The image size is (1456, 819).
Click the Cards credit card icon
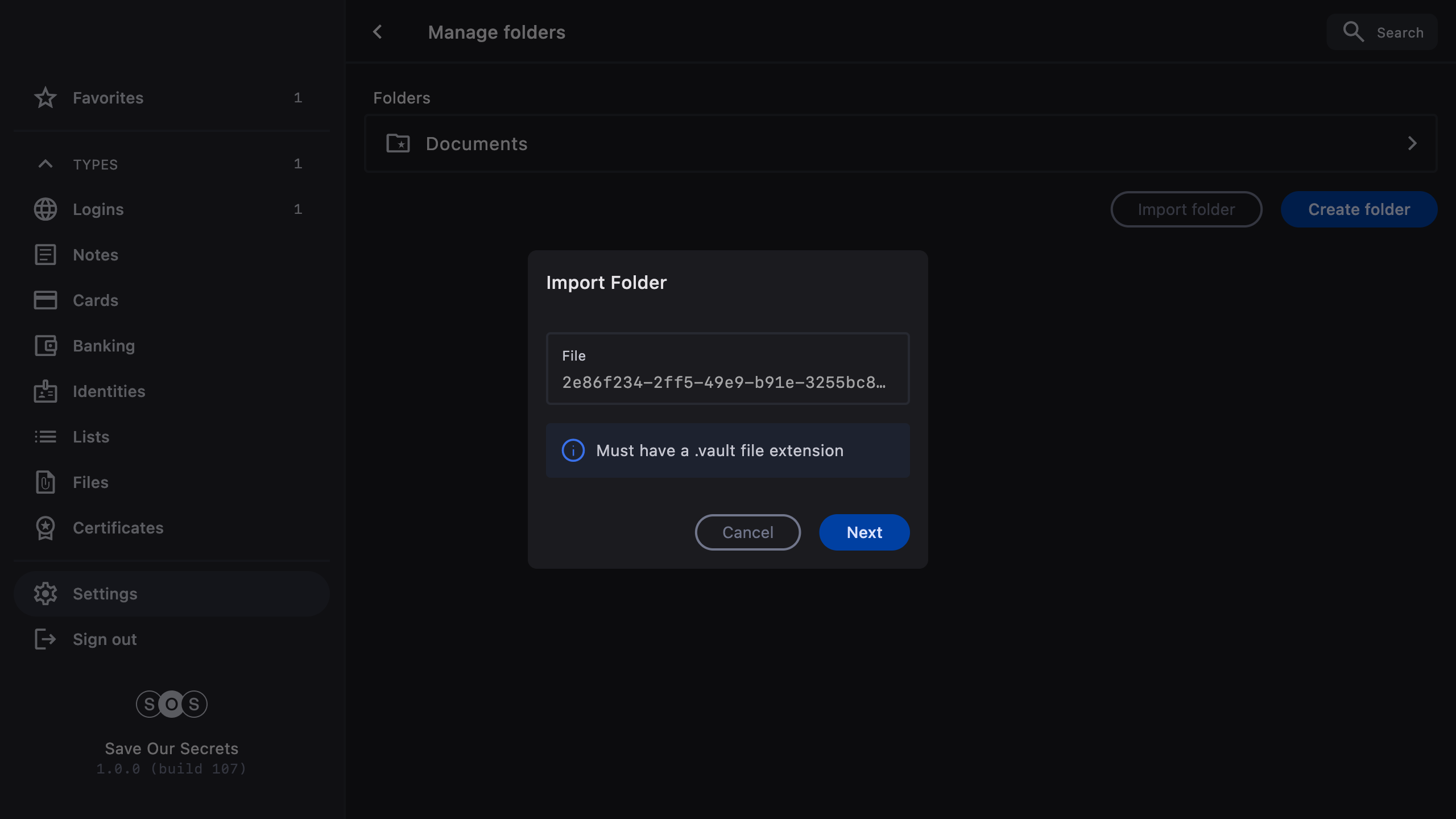pos(45,300)
